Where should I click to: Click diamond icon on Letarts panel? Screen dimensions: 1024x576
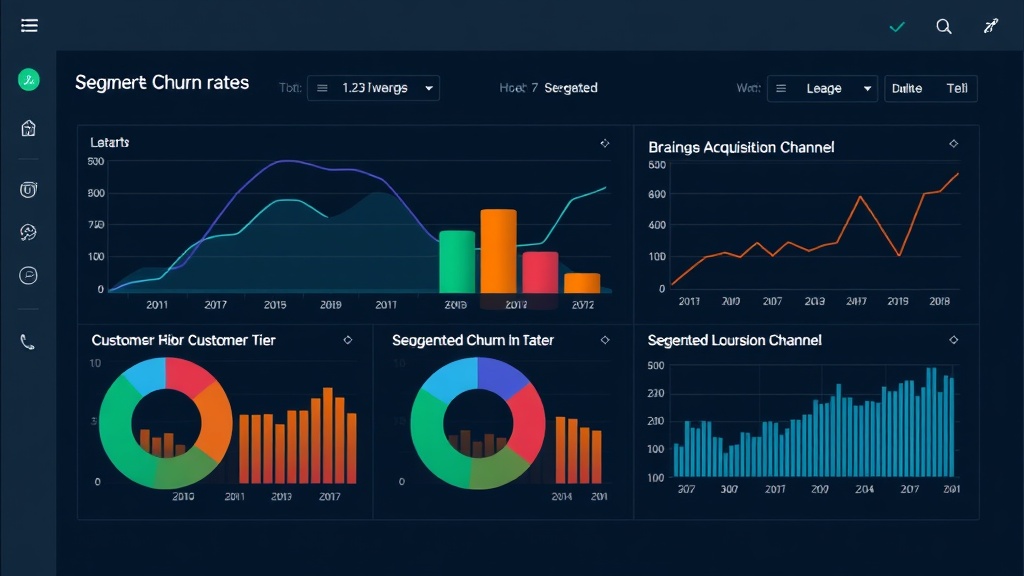(605, 143)
